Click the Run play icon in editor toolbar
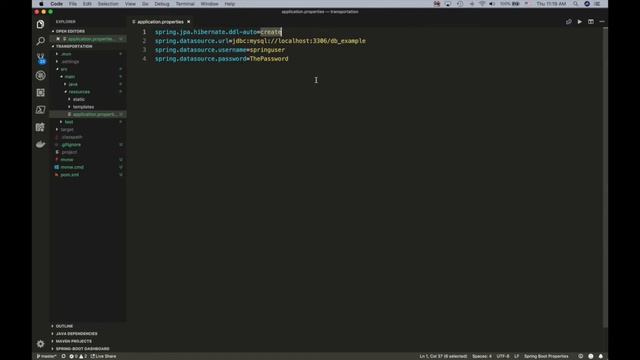This screenshot has height=360, width=640. 580,22
